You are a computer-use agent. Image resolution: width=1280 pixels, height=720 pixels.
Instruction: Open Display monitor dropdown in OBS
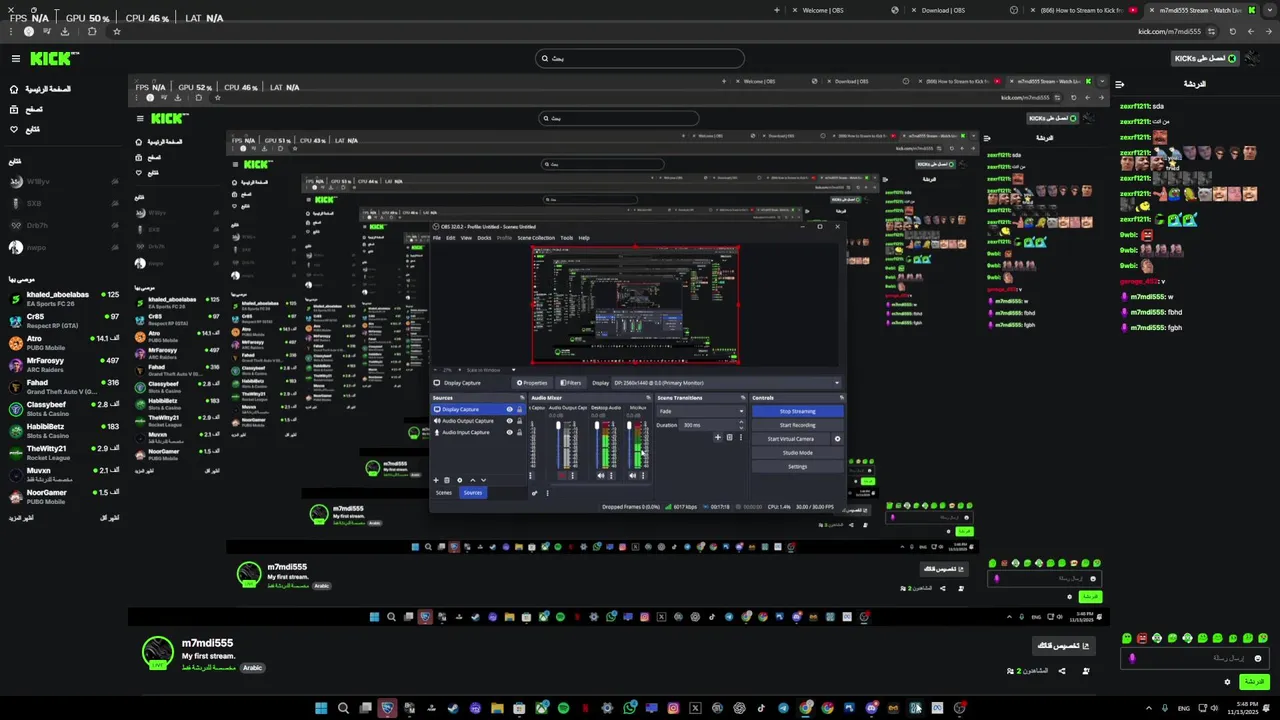tap(727, 383)
